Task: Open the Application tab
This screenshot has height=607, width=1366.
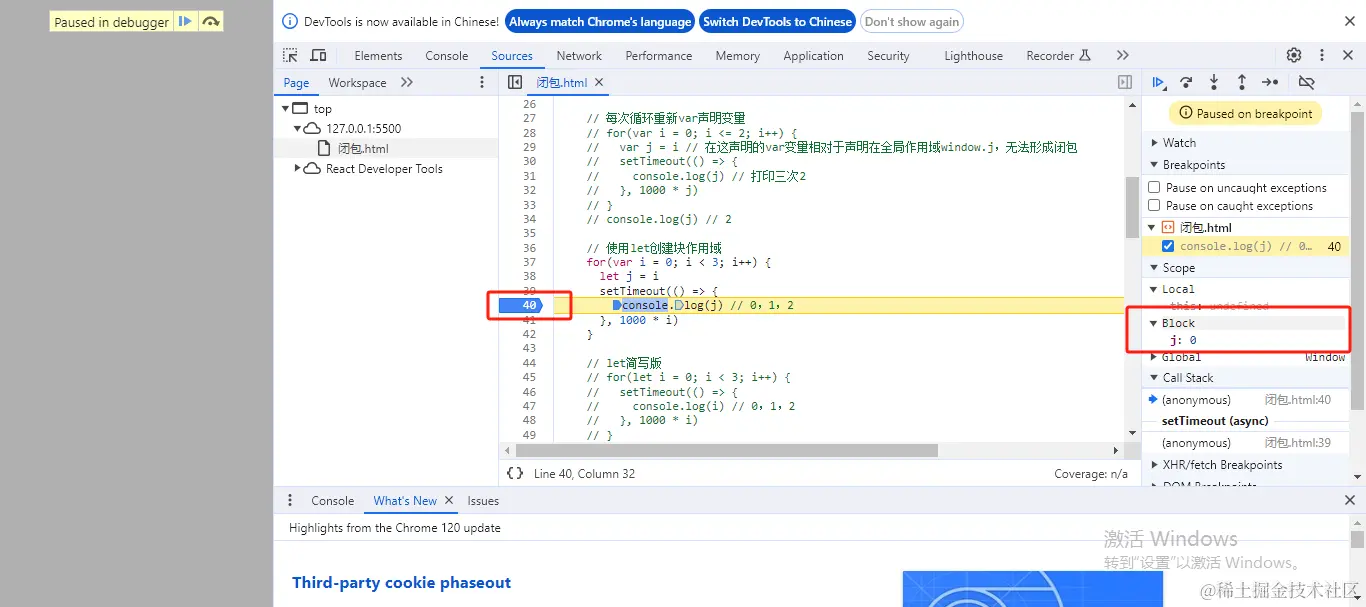Action: [x=813, y=56]
